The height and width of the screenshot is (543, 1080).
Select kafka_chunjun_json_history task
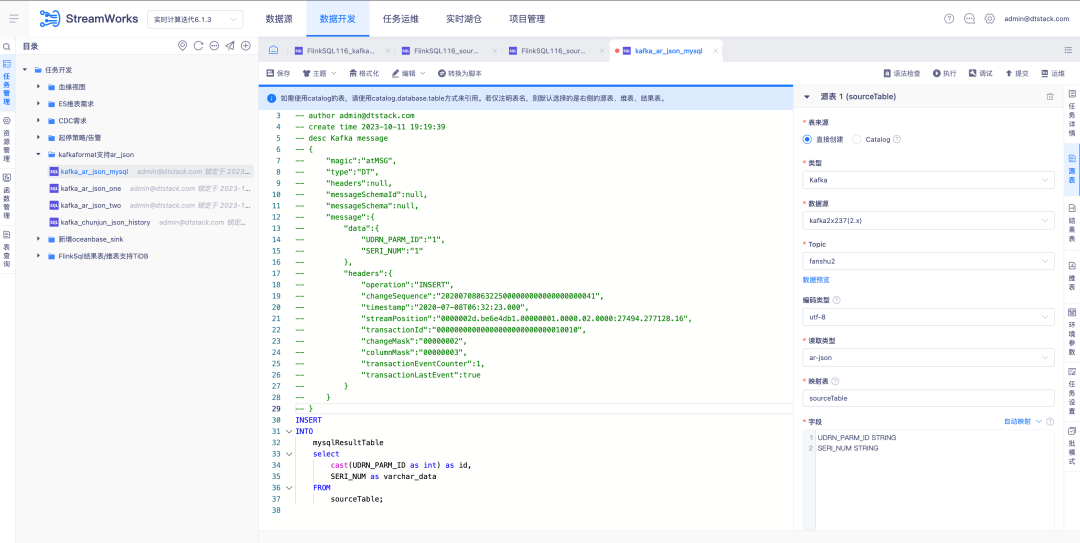(105, 222)
